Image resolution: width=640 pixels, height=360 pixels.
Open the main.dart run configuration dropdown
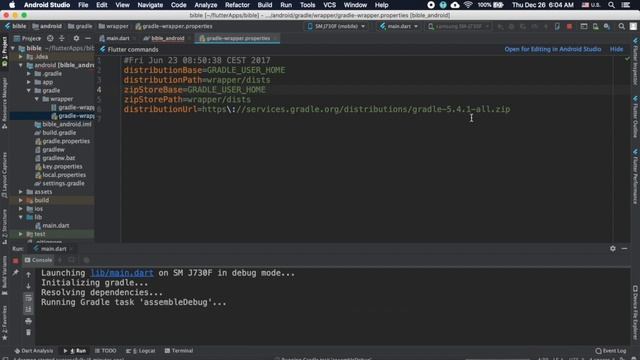pyautogui.click(x=399, y=27)
